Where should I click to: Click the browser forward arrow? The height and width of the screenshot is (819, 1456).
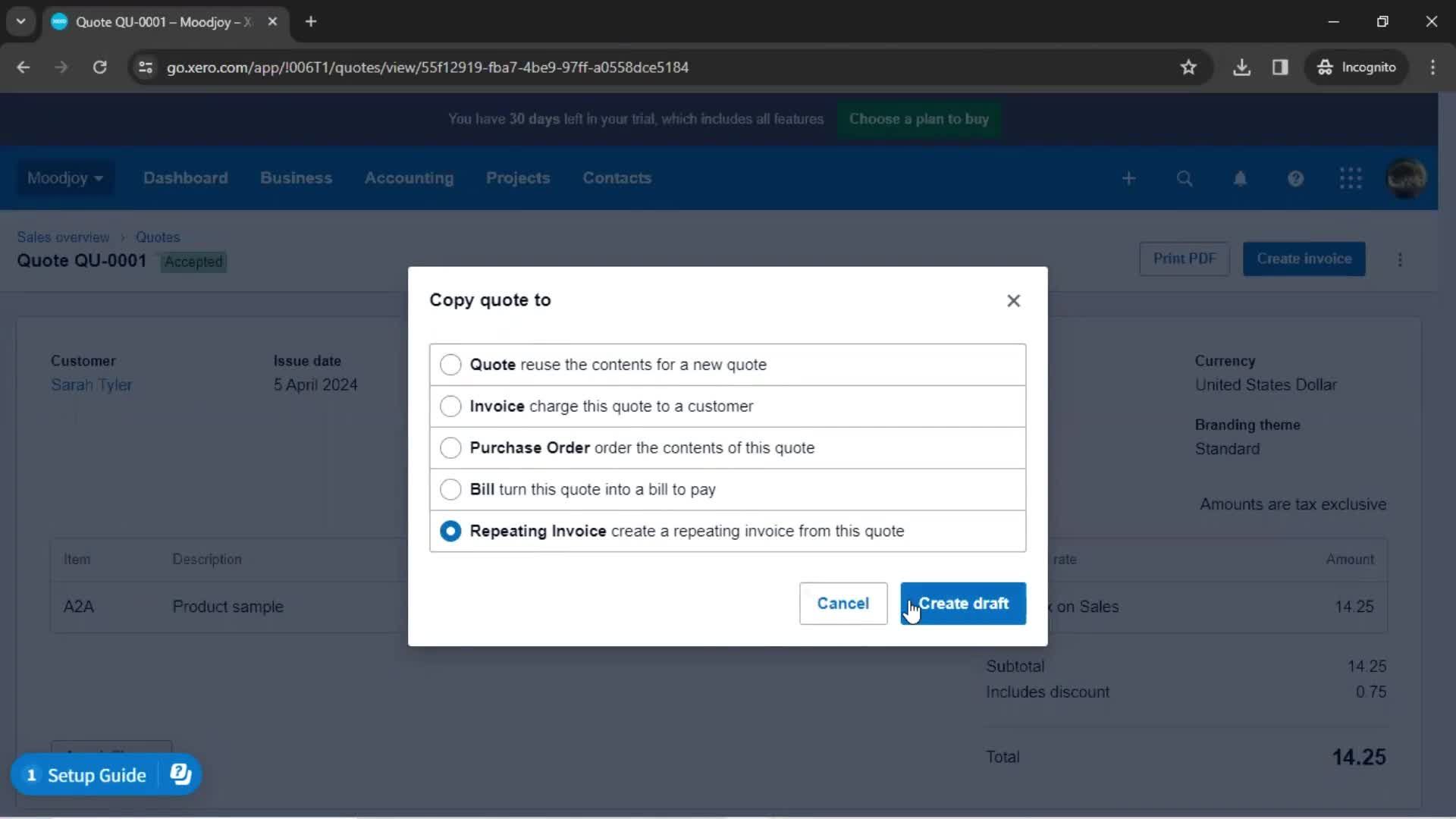tap(61, 67)
